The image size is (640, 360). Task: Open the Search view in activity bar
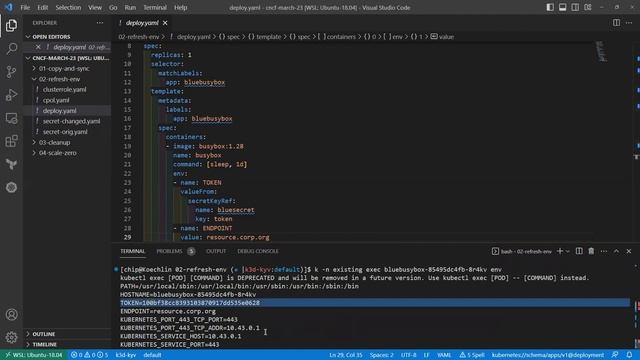pos(11,49)
